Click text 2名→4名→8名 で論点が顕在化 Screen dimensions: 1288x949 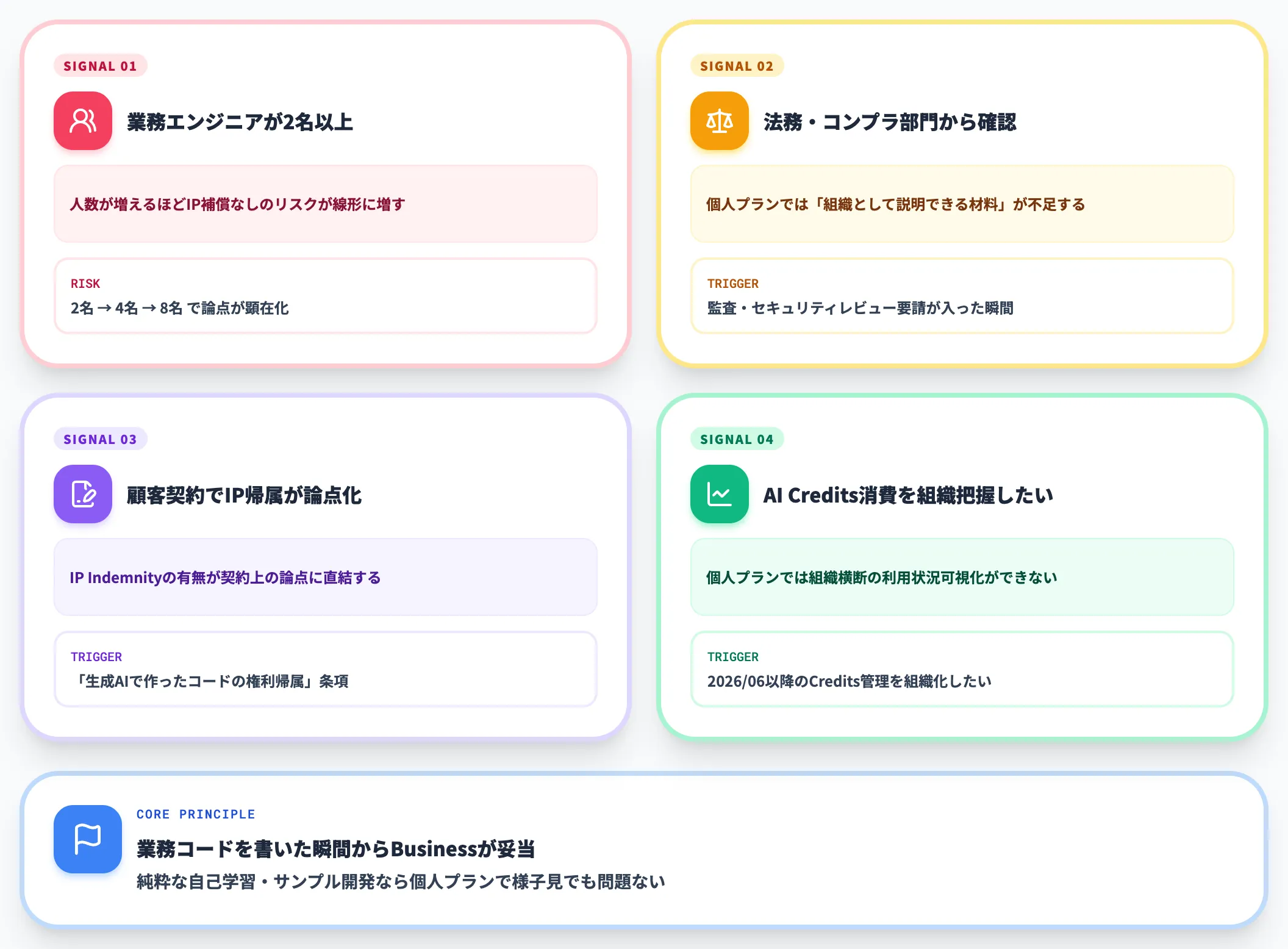tap(180, 308)
